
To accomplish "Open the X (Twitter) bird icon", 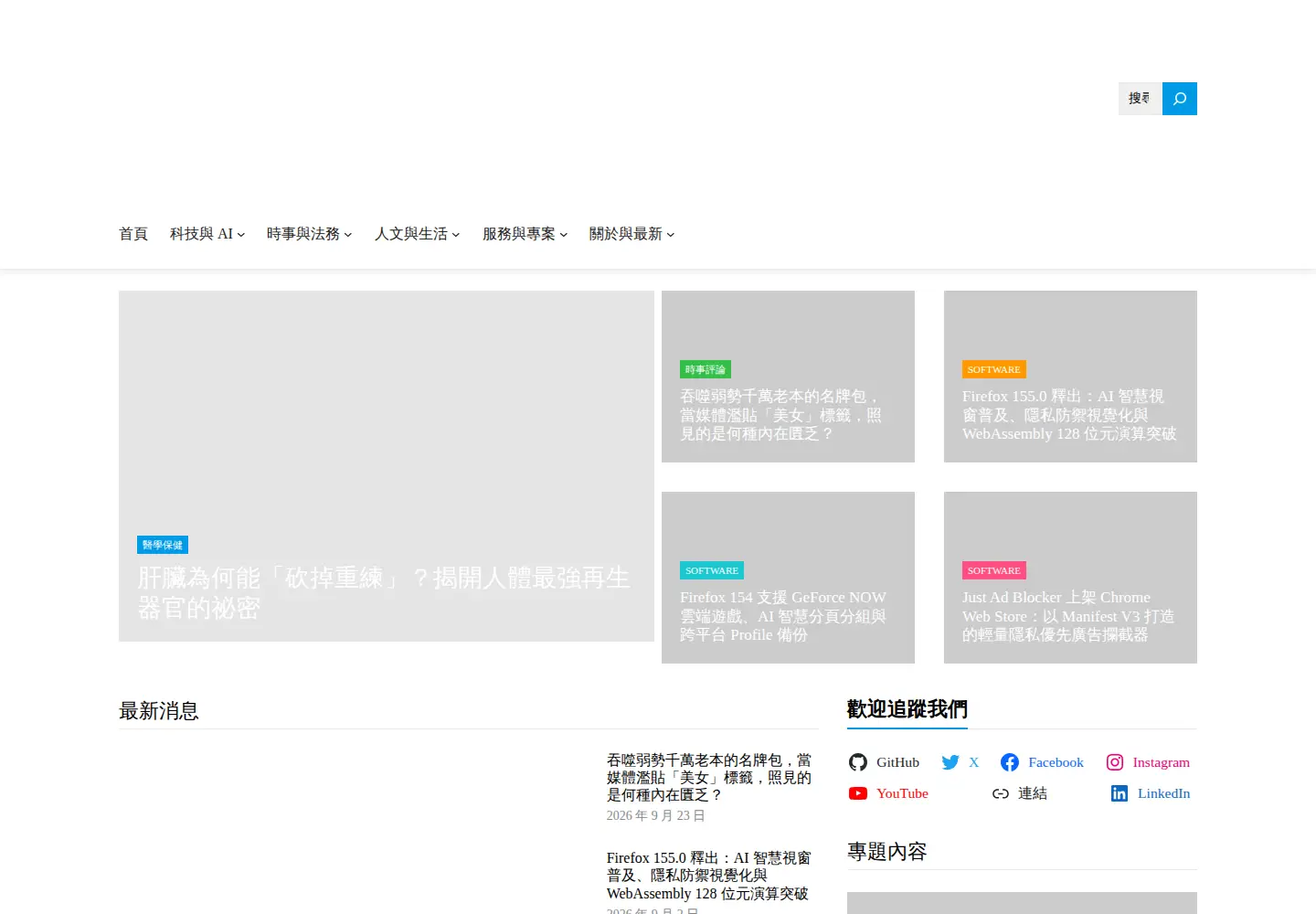I will 950,762.
